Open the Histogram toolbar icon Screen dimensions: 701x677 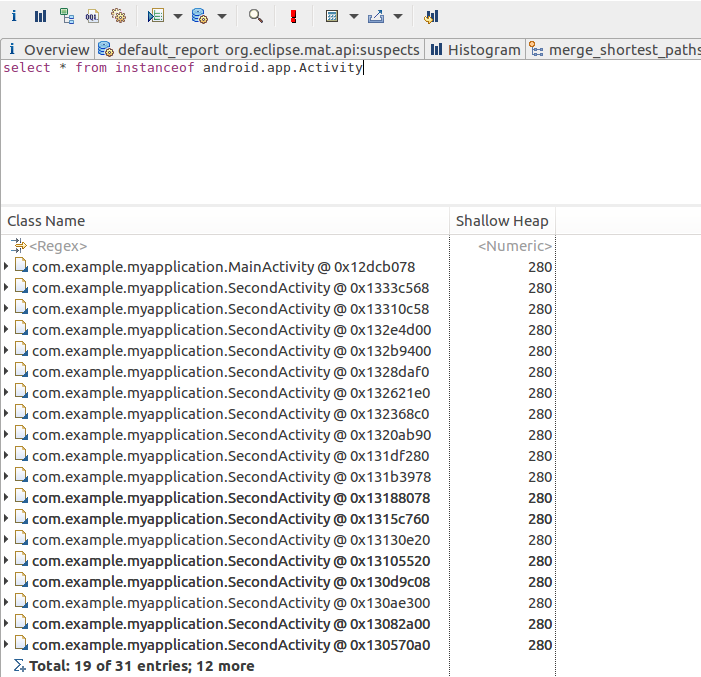(x=40, y=17)
